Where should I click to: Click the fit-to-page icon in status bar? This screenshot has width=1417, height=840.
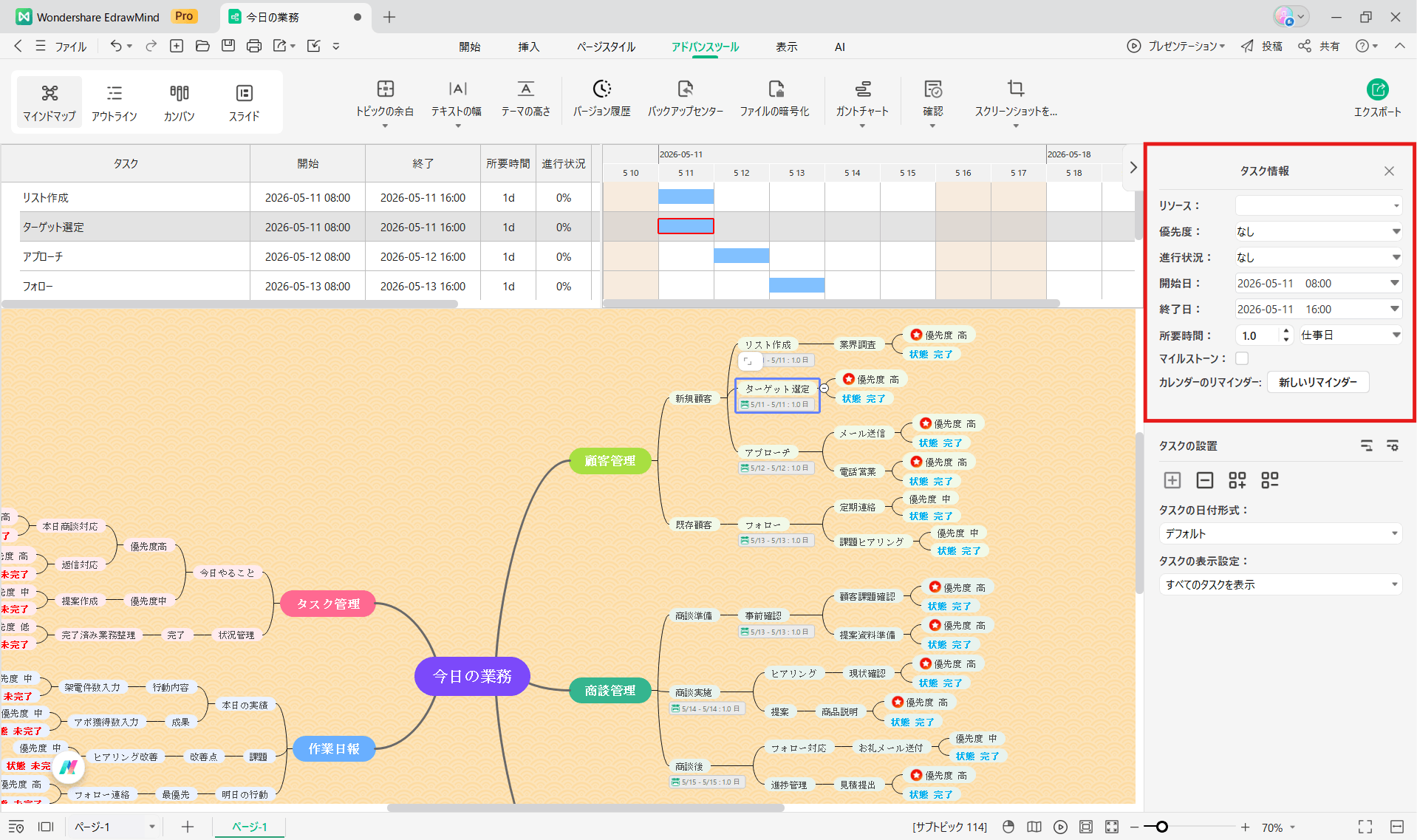click(x=1086, y=827)
